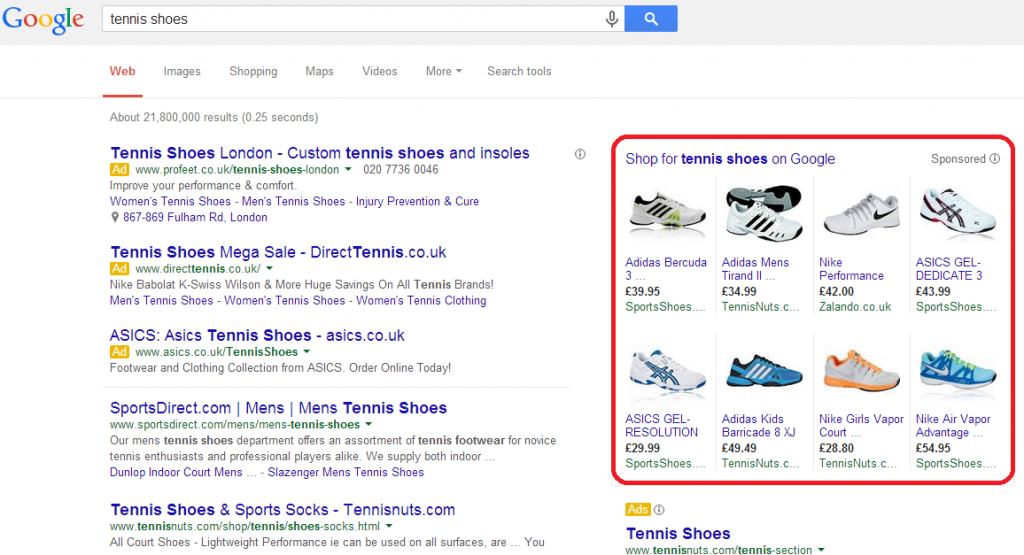Open ASICS GEL-DEDICATE 3 product title
This screenshot has width=1024, height=555.
pyautogui.click(x=949, y=269)
